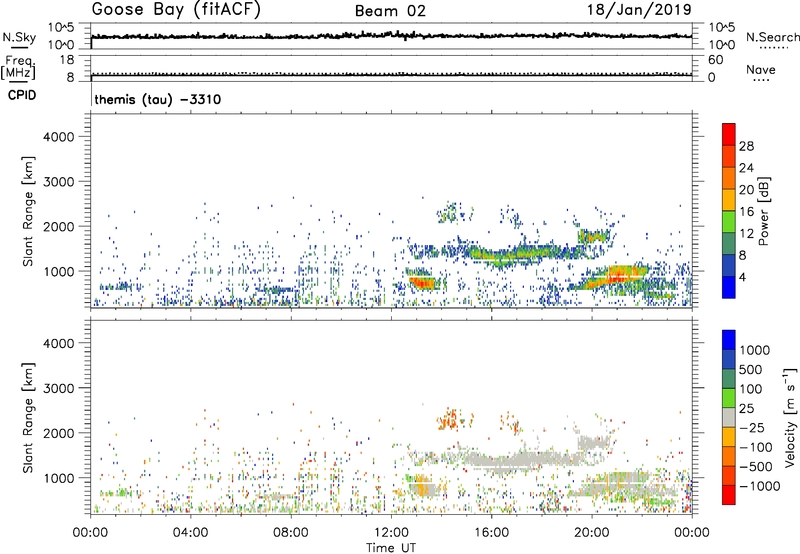Click the "N.Search" legend label

(x=772, y=37)
